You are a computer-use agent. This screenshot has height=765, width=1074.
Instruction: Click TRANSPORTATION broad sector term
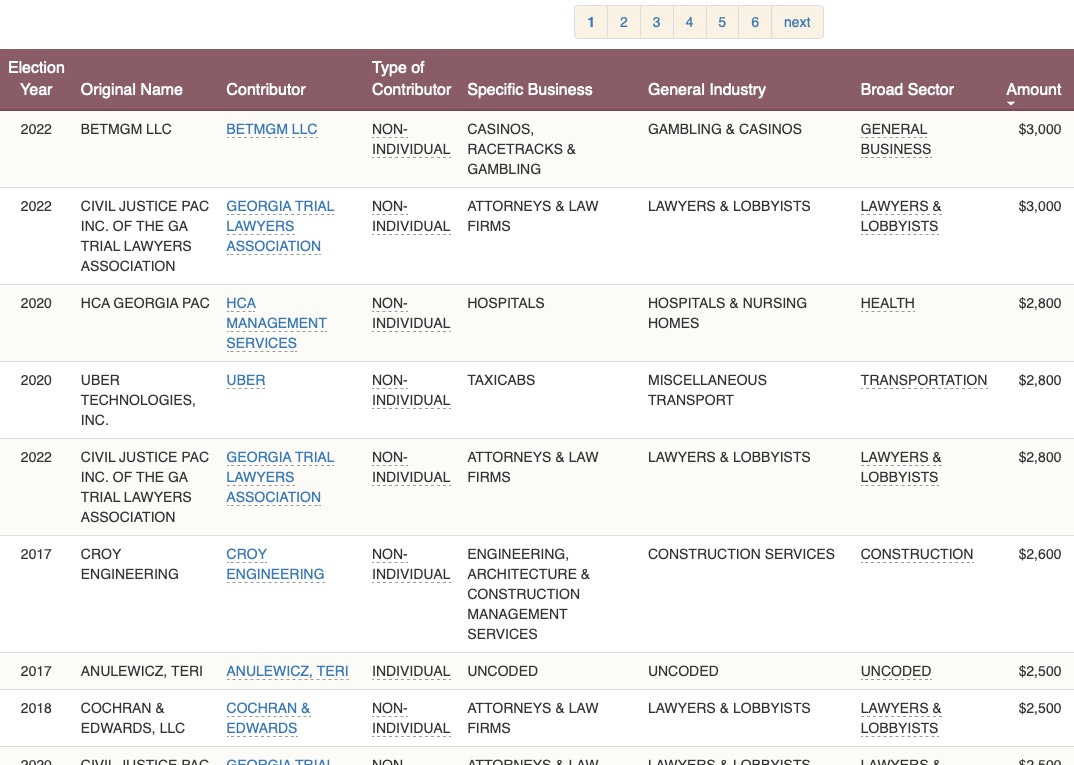pos(923,380)
